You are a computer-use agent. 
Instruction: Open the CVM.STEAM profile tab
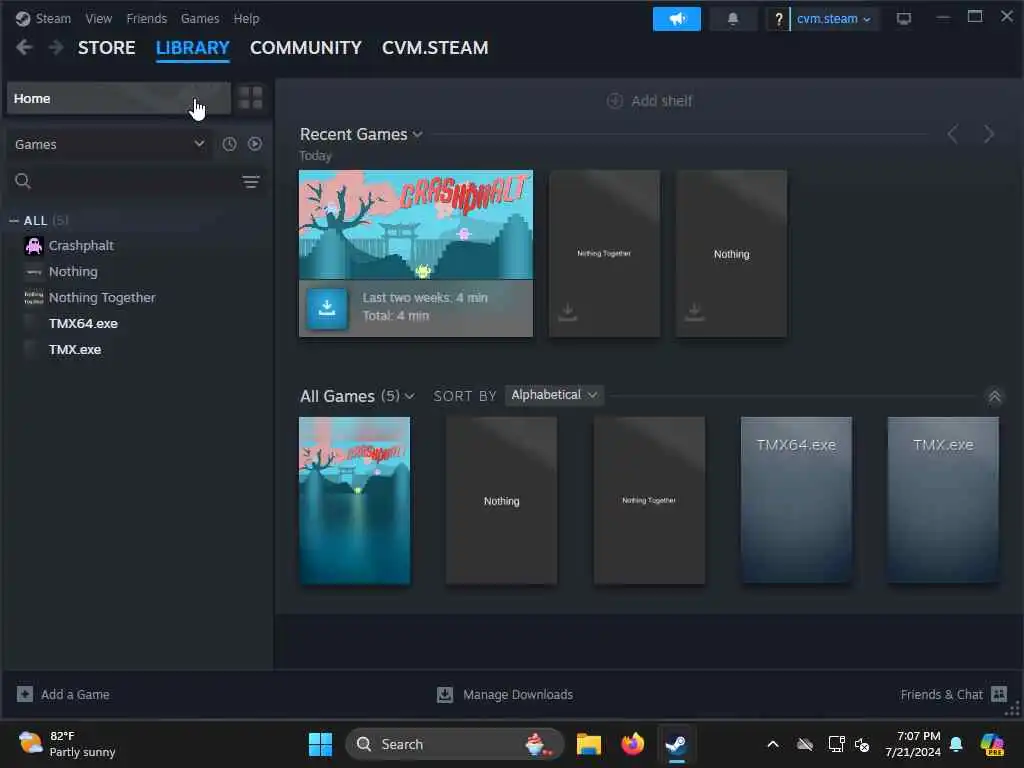[435, 48]
